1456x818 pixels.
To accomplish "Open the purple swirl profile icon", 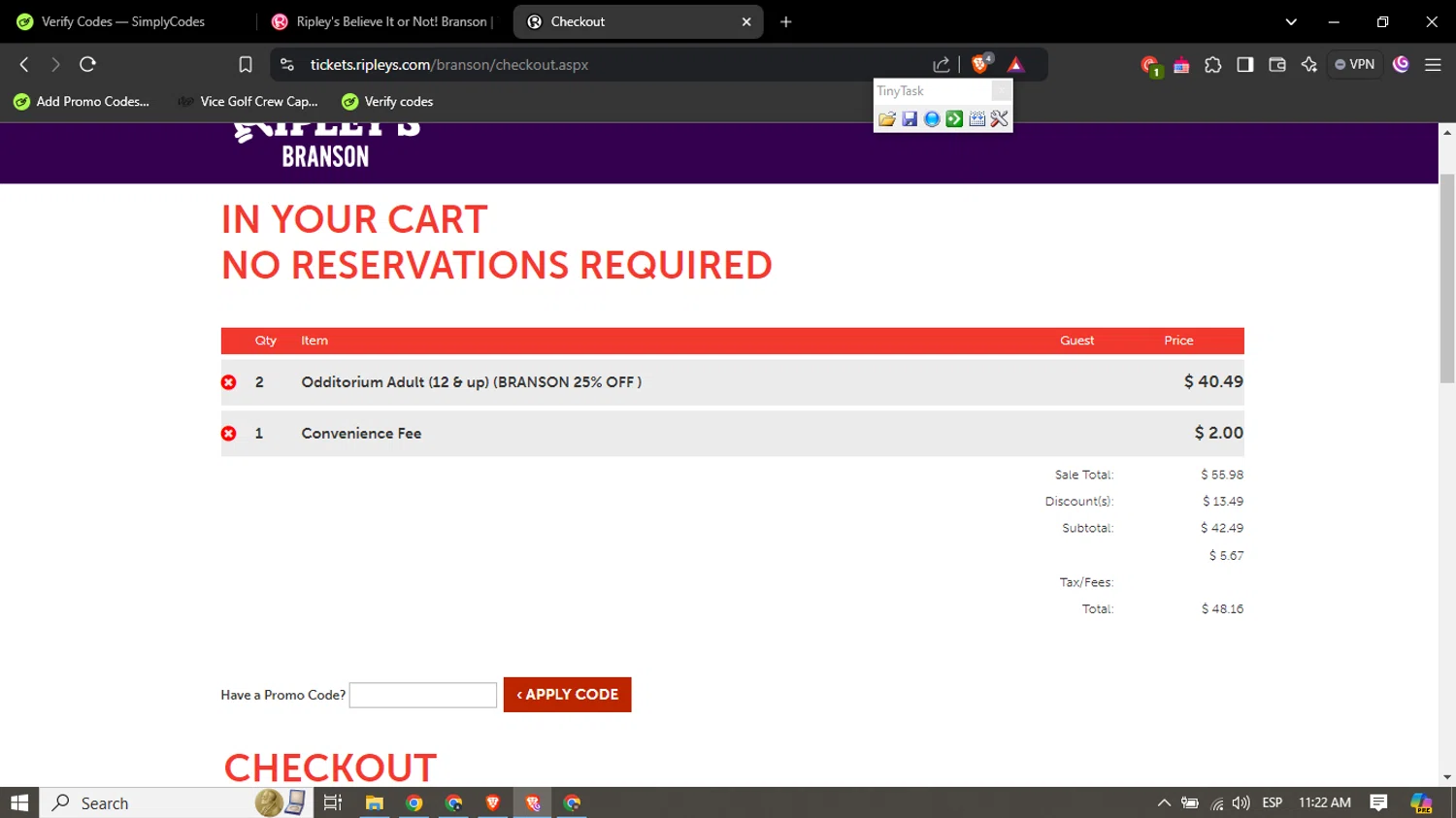I will coord(1401,65).
